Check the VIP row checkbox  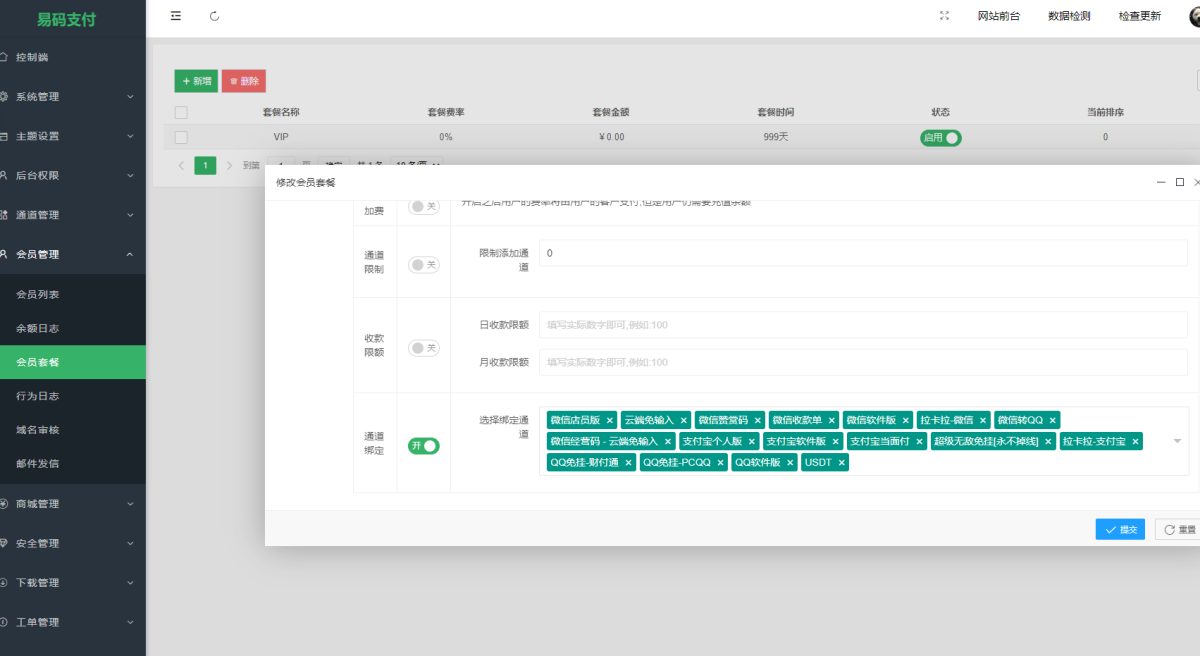tap(181, 137)
